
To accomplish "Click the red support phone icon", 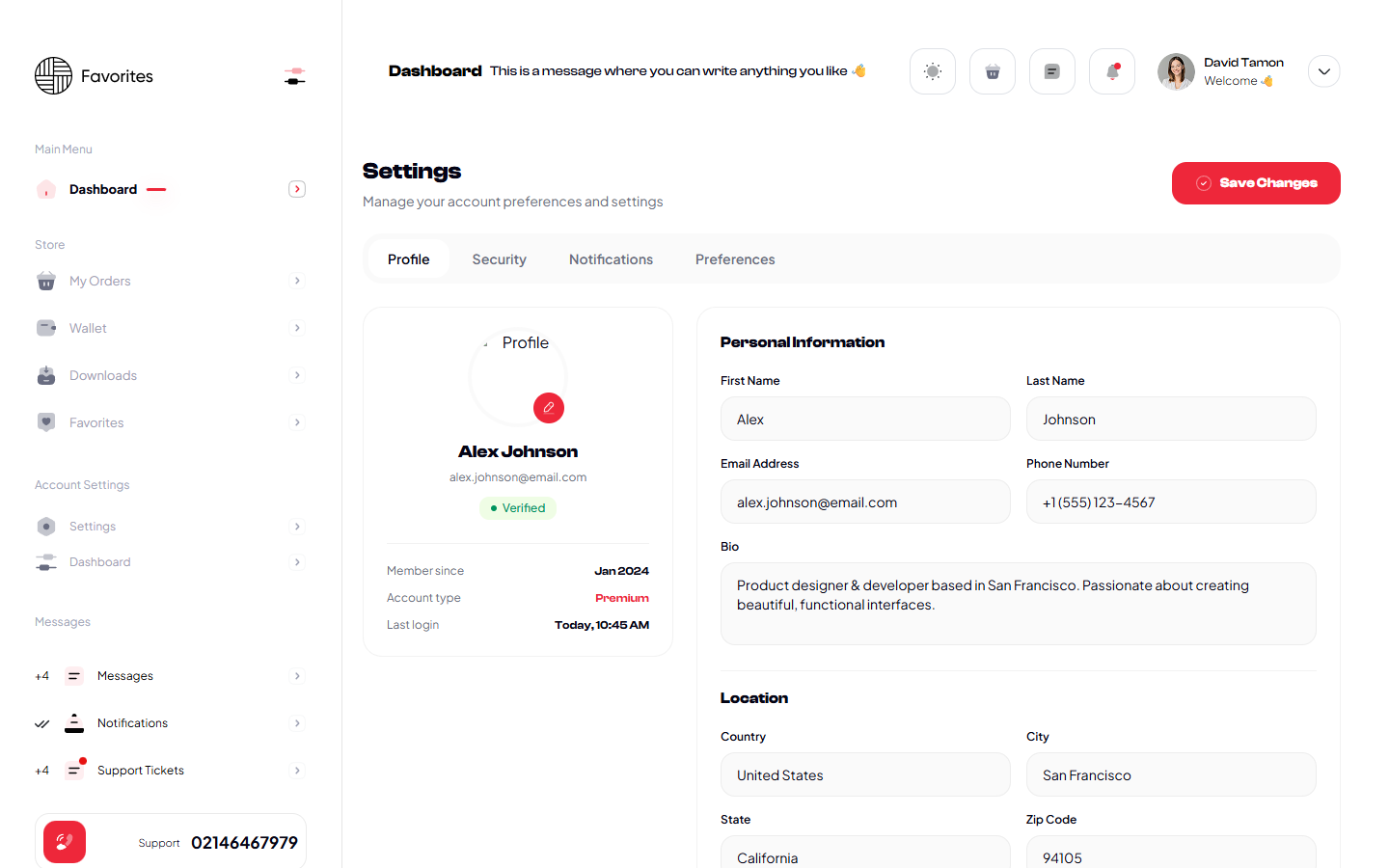I will (65, 842).
